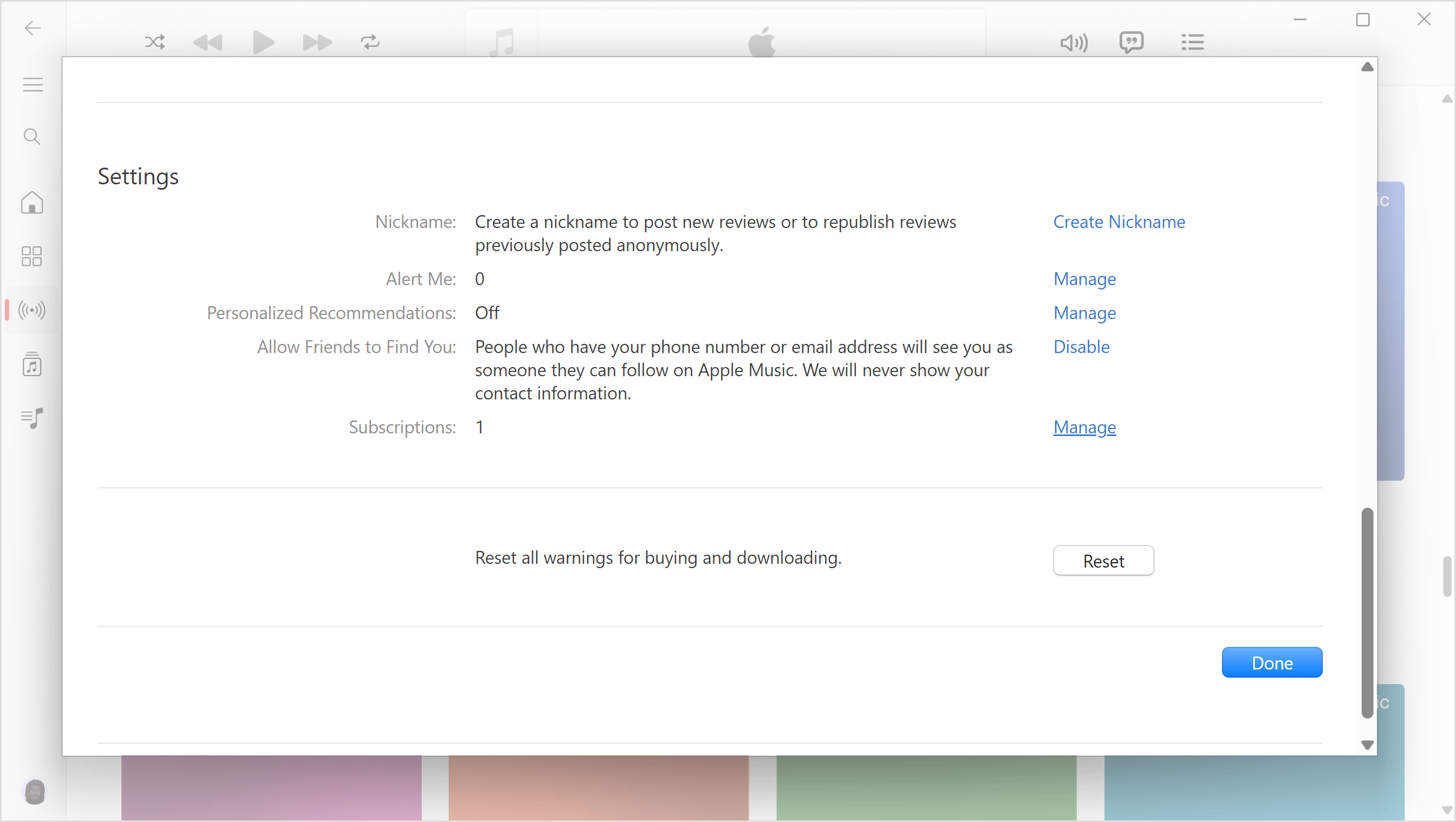Open the account avatar
This screenshot has width=1456, height=822.
coord(35,791)
